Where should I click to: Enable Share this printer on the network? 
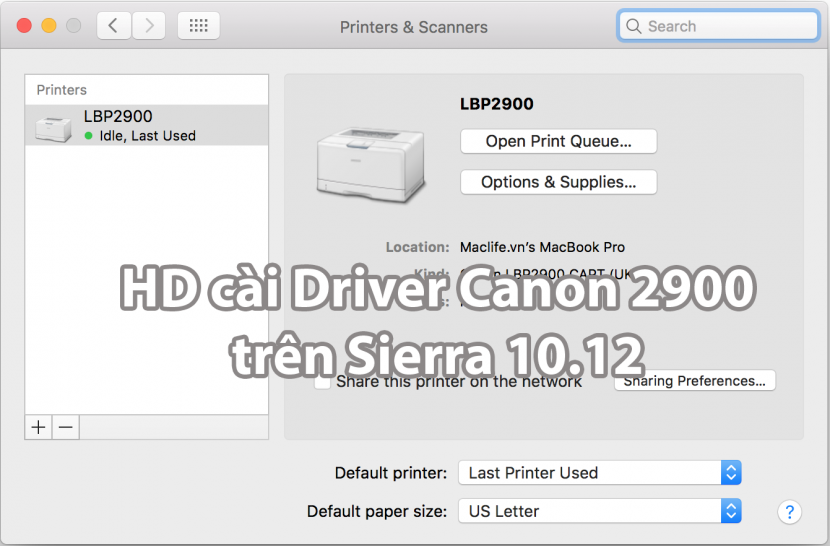tap(323, 381)
